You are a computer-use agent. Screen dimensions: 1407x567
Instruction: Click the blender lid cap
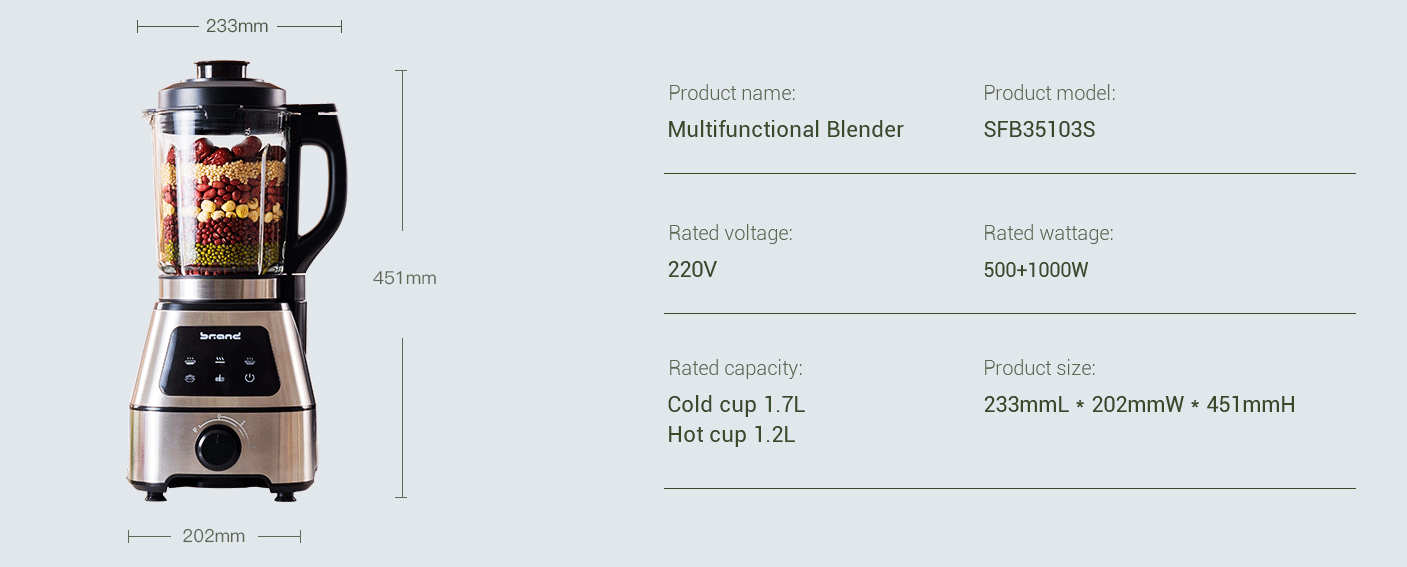pyautogui.click(x=222, y=70)
